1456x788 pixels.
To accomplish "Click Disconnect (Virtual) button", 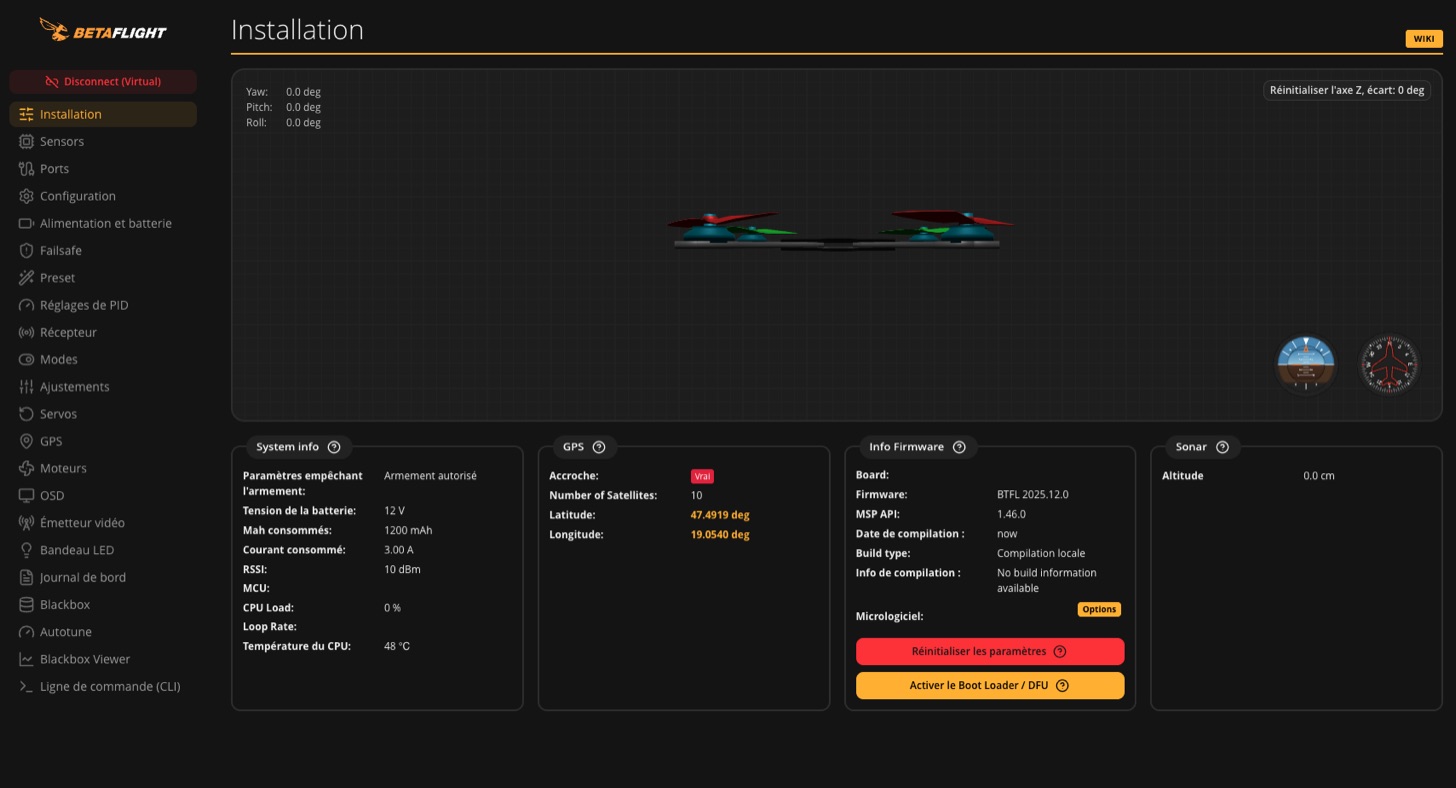I will click(103, 82).
